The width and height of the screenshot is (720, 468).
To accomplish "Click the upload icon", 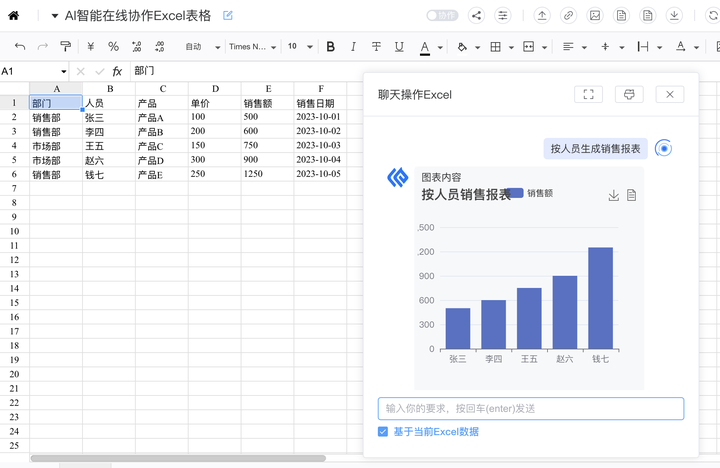I will 542,16.
